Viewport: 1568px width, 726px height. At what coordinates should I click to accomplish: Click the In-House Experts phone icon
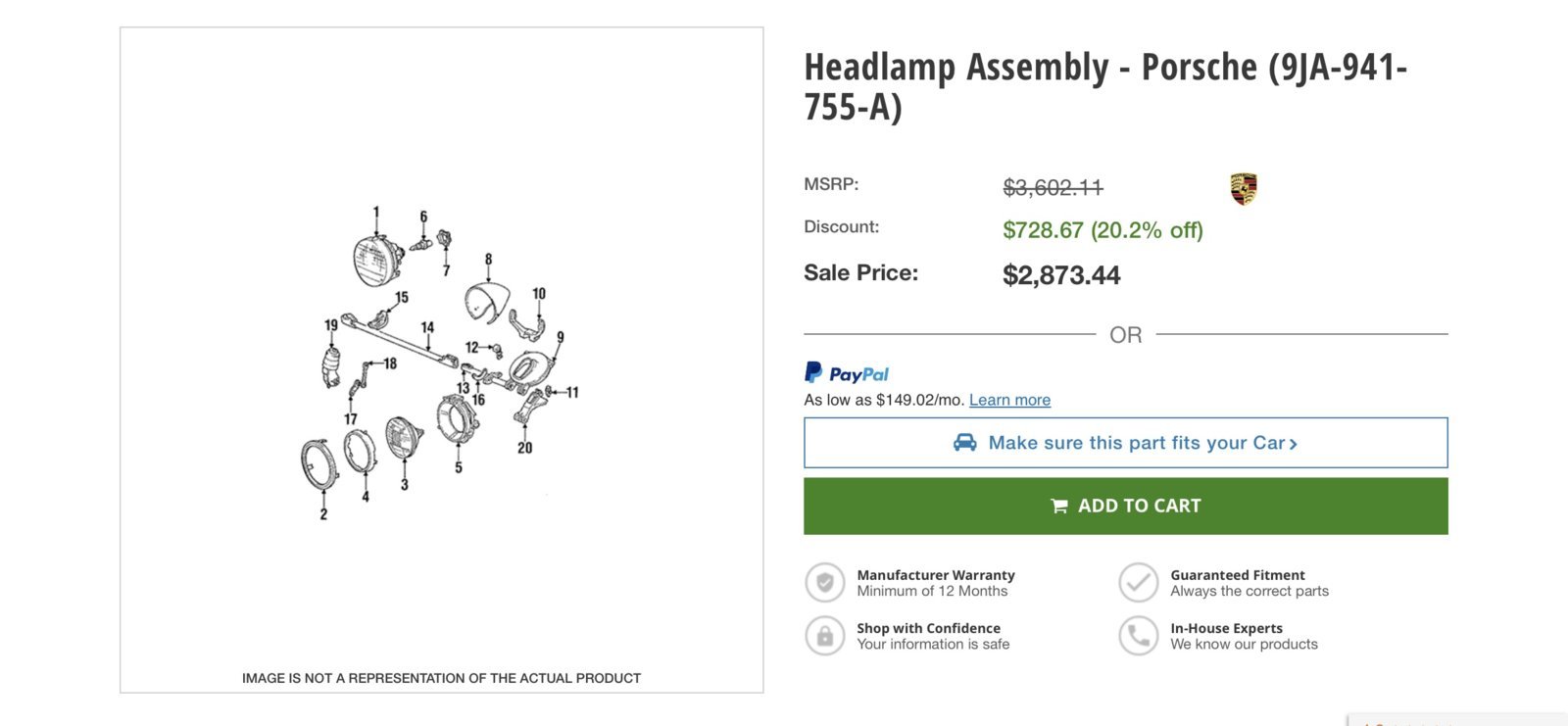click(x=1139, y=636)
